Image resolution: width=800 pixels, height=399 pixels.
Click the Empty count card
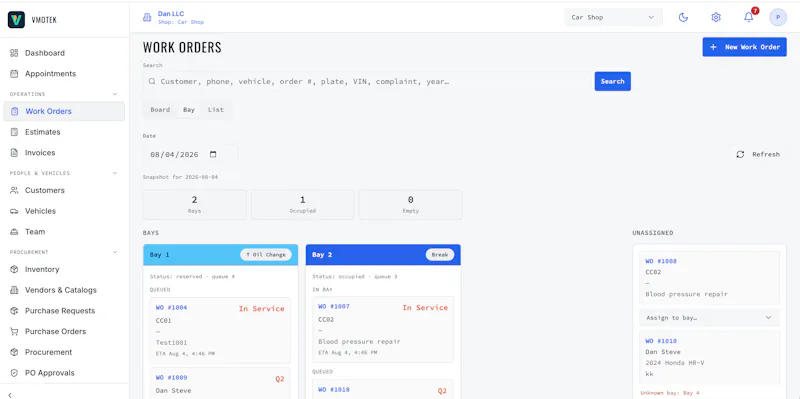point(411,205)
